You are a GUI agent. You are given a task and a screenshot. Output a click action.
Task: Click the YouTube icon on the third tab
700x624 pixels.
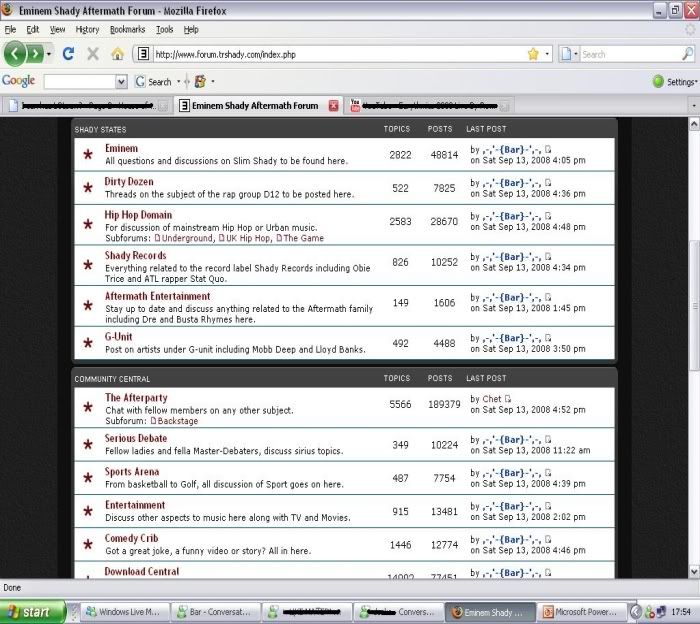[x=355, y=105]
